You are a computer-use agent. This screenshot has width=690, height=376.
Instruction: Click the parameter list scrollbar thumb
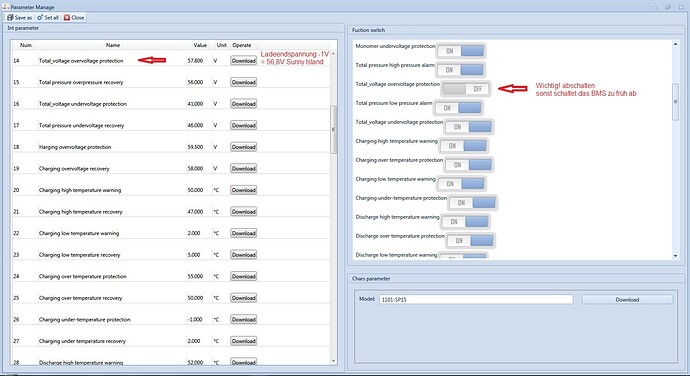333,129
